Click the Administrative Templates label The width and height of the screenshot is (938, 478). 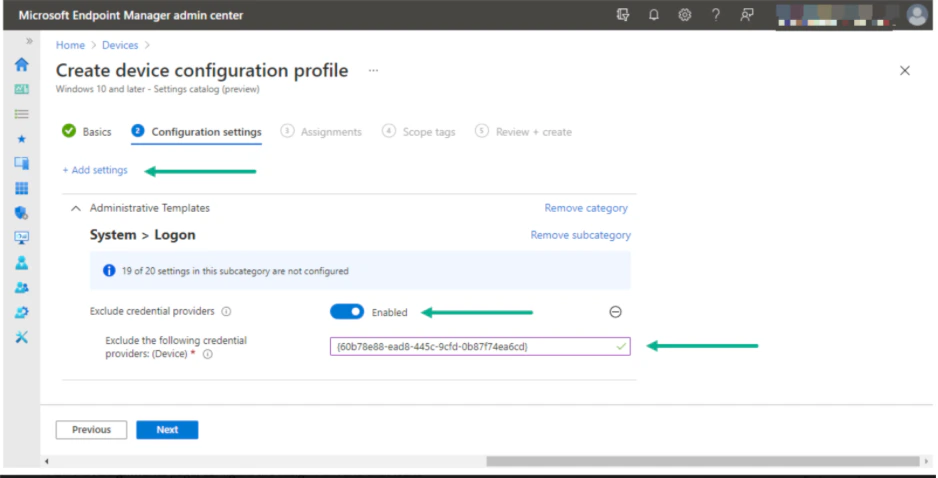pyautogui.click(x=150, y=208)
